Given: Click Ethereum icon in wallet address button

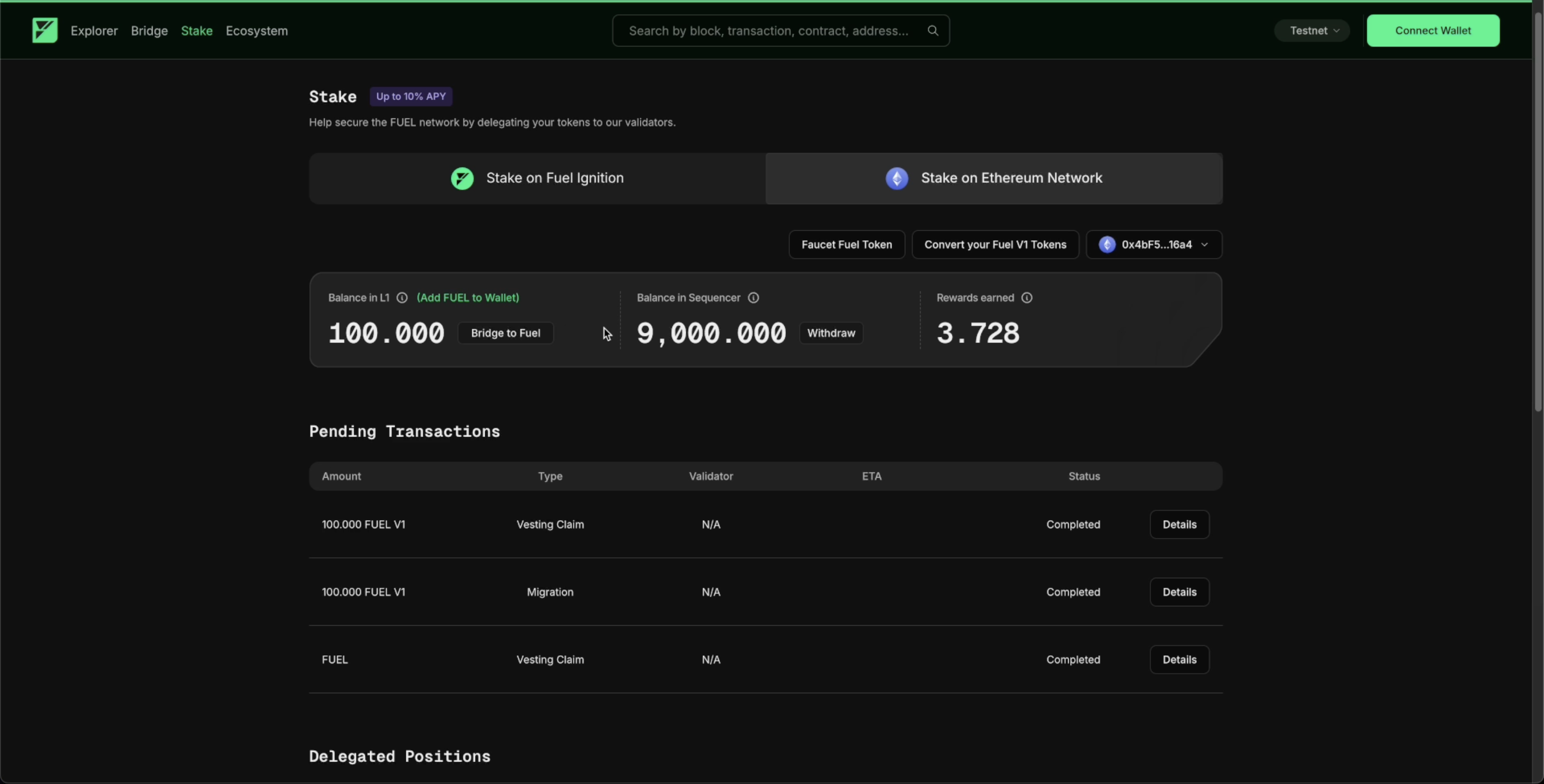Looking at the screenshot, I should click(x=1107, y=244).
